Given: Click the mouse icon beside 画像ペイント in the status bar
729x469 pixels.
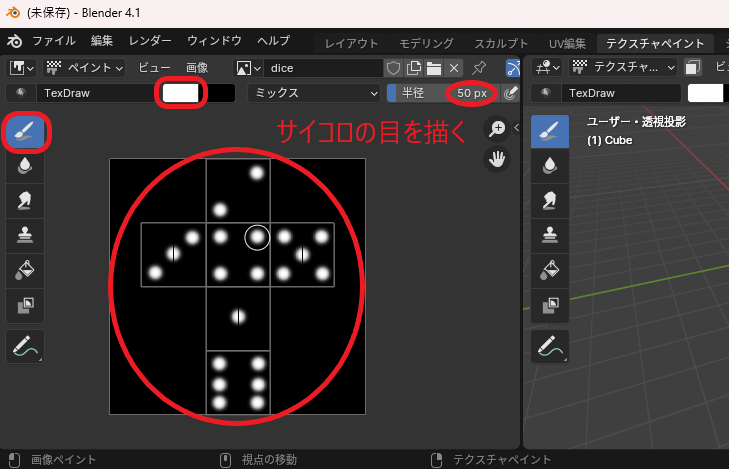Looking at the screenshot, I should click(x=14, y=460).
